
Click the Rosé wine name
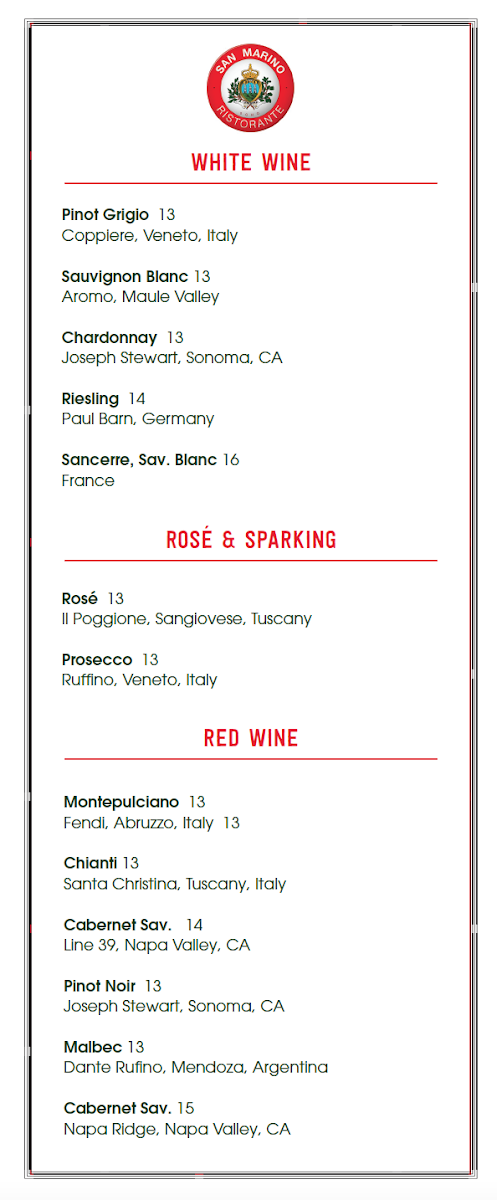[x=80, y=599]
